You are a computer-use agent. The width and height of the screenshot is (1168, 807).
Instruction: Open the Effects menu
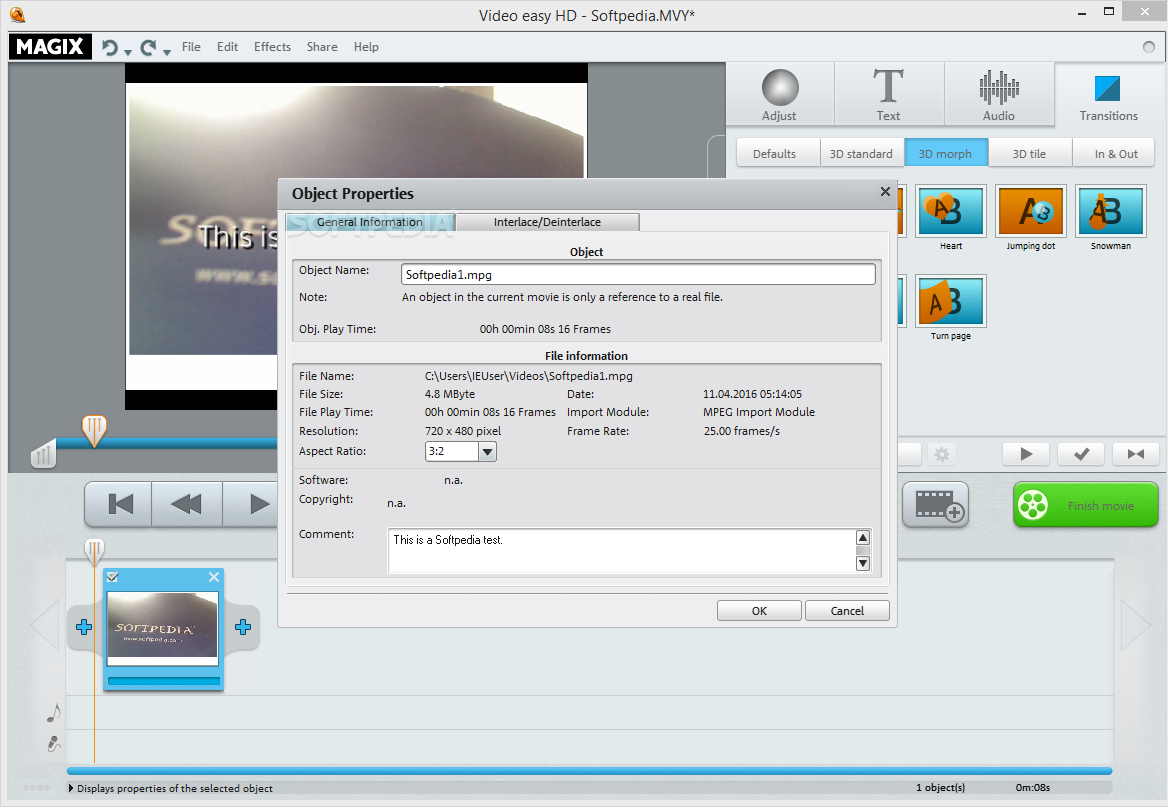(272, 47)
